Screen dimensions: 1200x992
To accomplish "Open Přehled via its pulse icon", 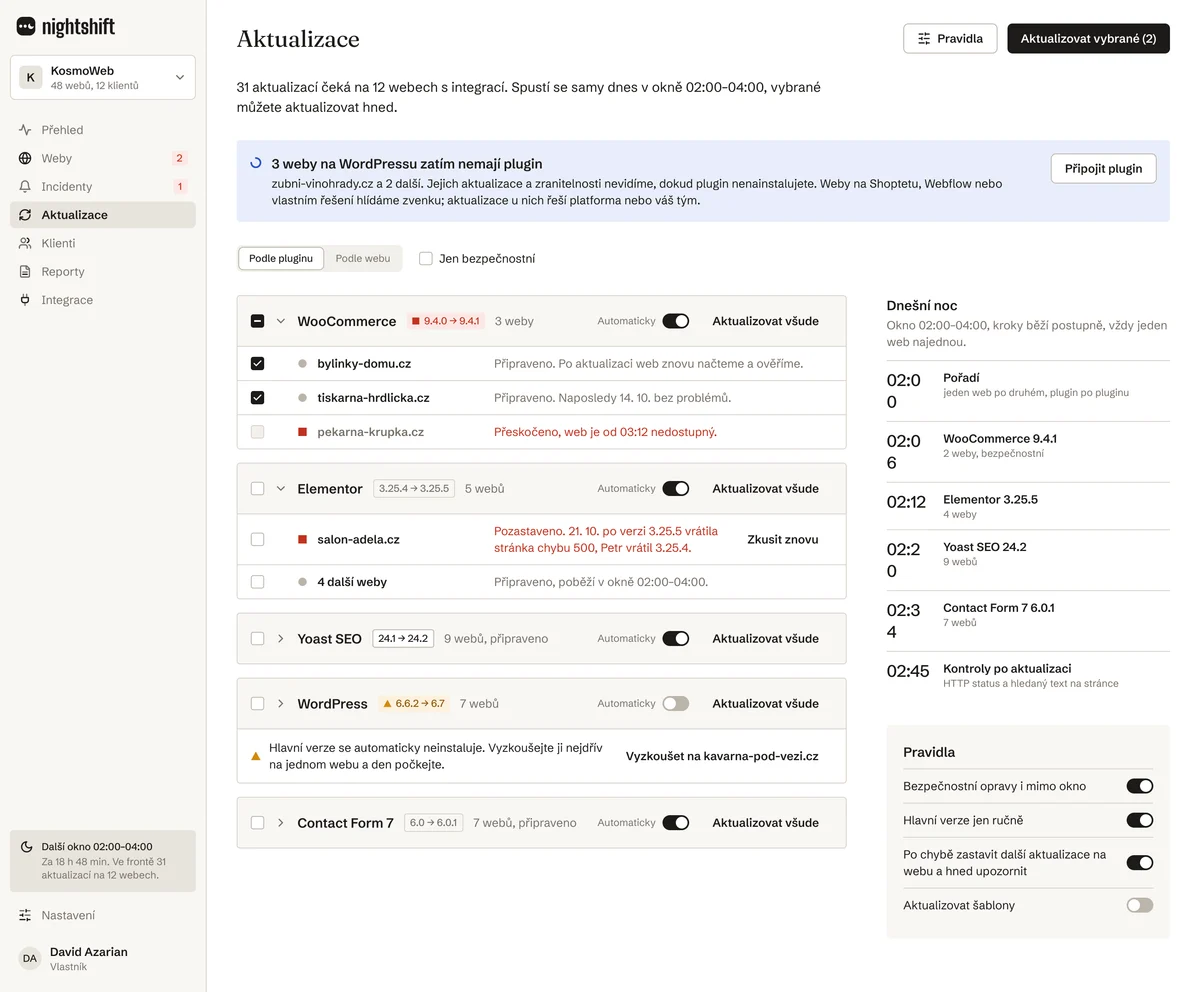I will pos(25,130).
